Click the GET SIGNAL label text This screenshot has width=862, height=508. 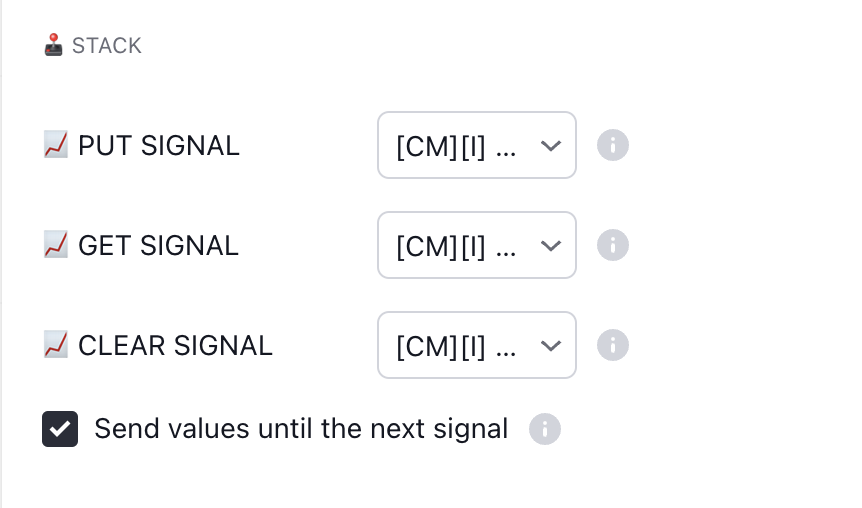158,246
